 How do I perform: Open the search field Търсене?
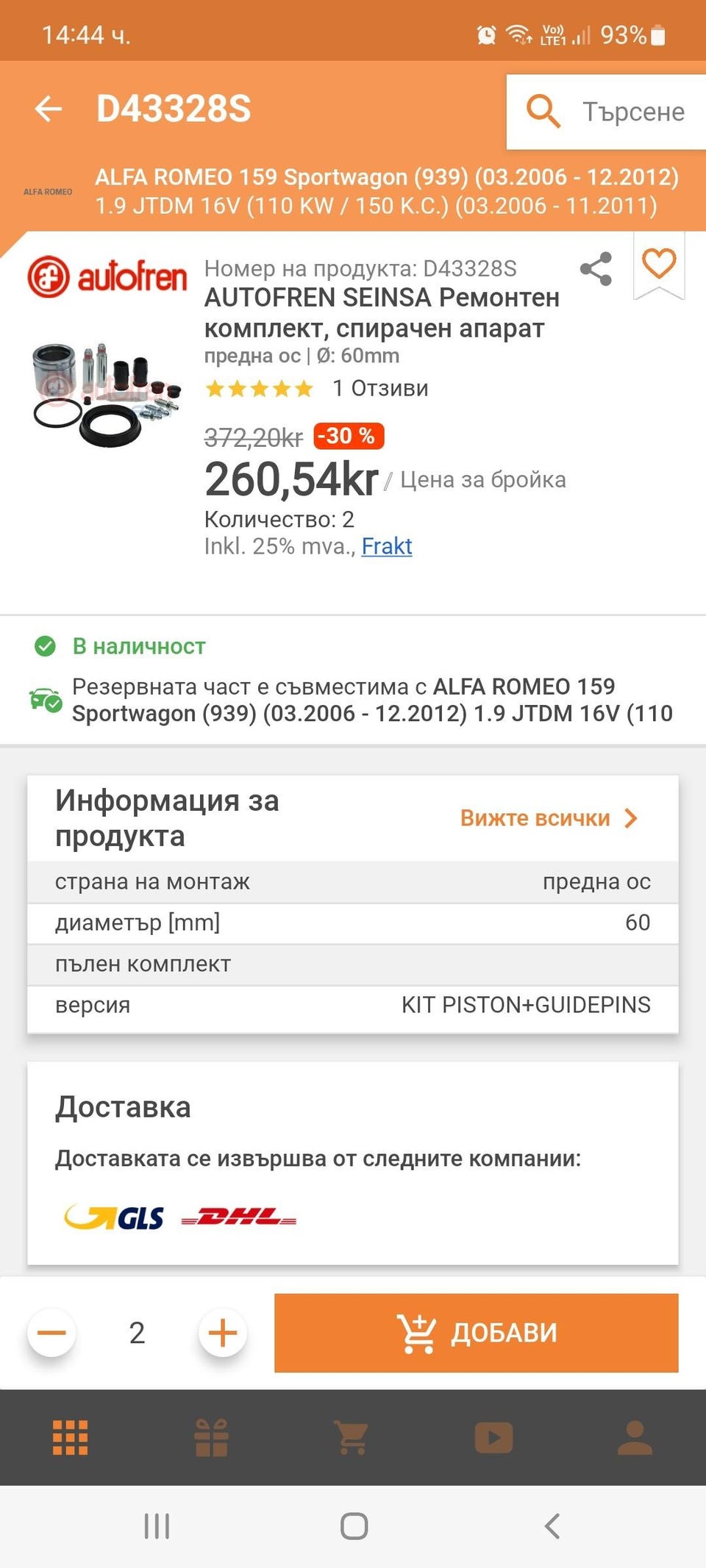[x=606, y=112]
